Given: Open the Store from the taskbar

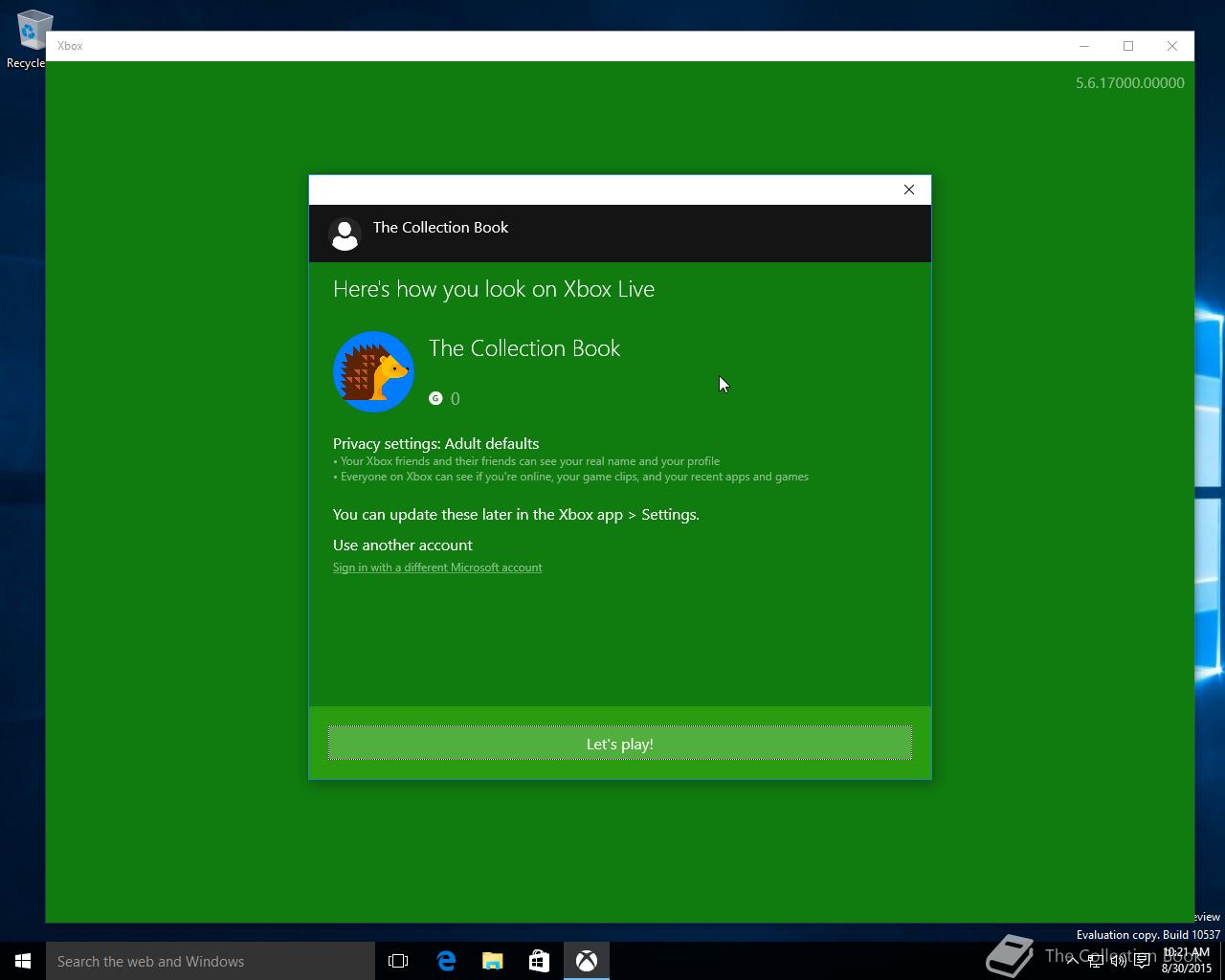Looking at the screenshot, I should pyautogui.click(x=540, y=961).
